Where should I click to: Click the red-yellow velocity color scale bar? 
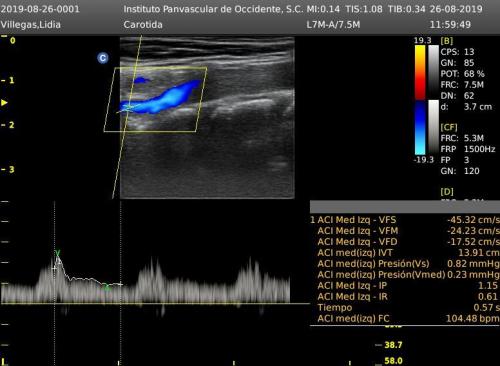[420, 72]
